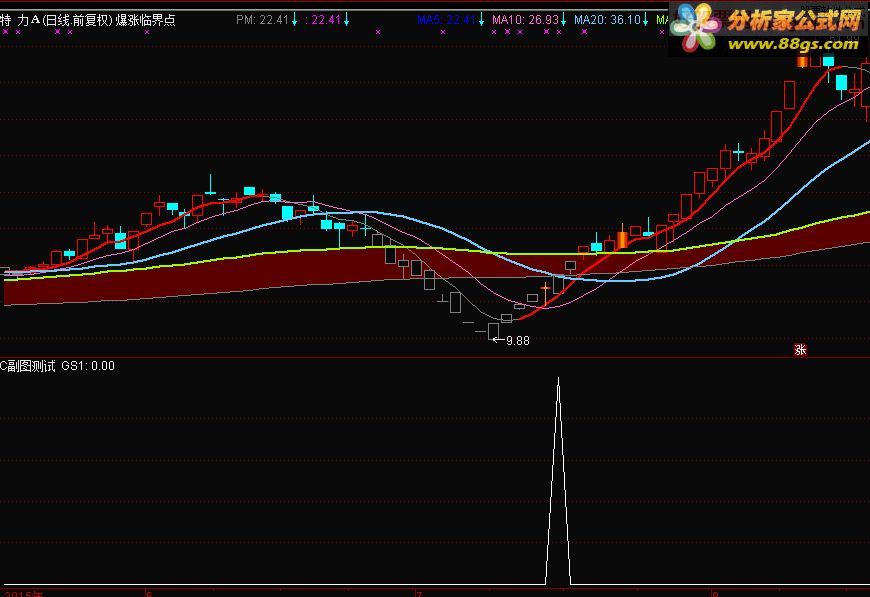The image size is (870, 597).
Task: Click the month 8 marker on time axis
Action: [715, 594]
